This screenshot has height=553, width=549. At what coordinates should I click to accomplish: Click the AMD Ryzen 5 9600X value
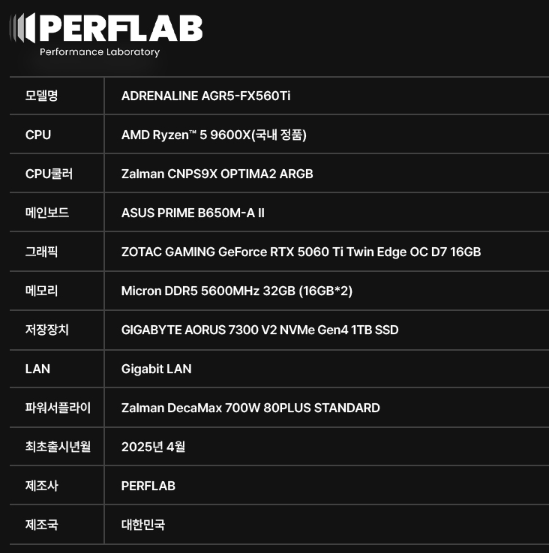pos(214,135)
